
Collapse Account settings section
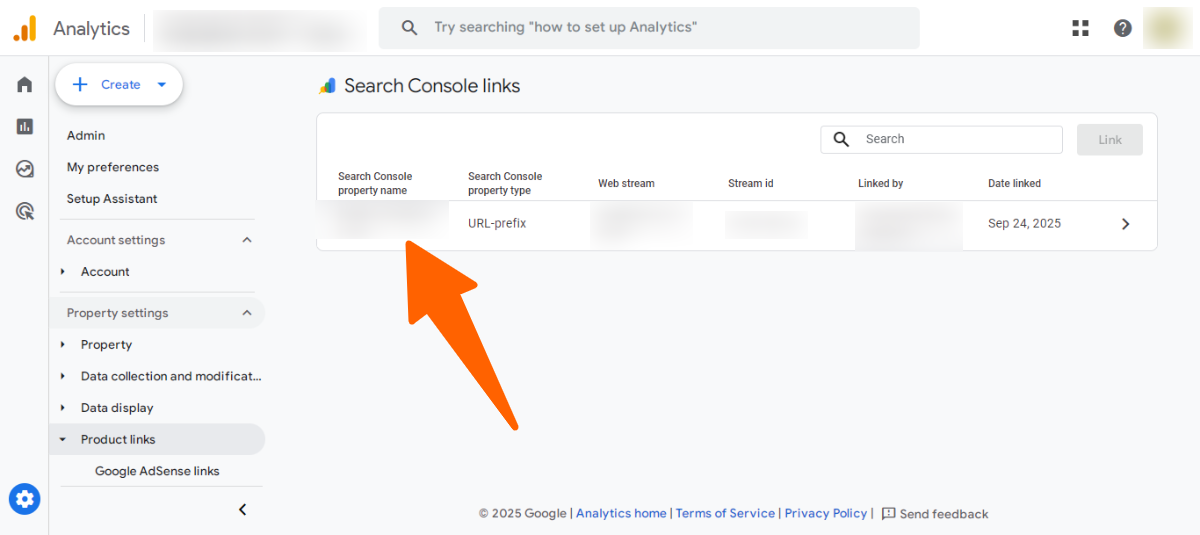[247, 240]
